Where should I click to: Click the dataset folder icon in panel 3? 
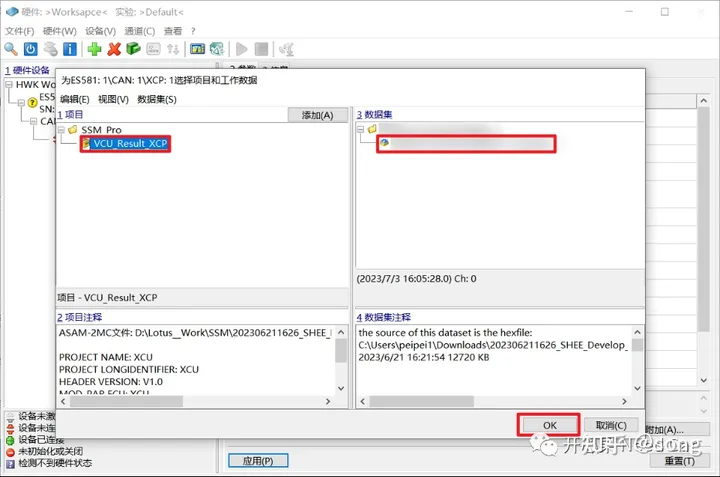coord(372,129)
